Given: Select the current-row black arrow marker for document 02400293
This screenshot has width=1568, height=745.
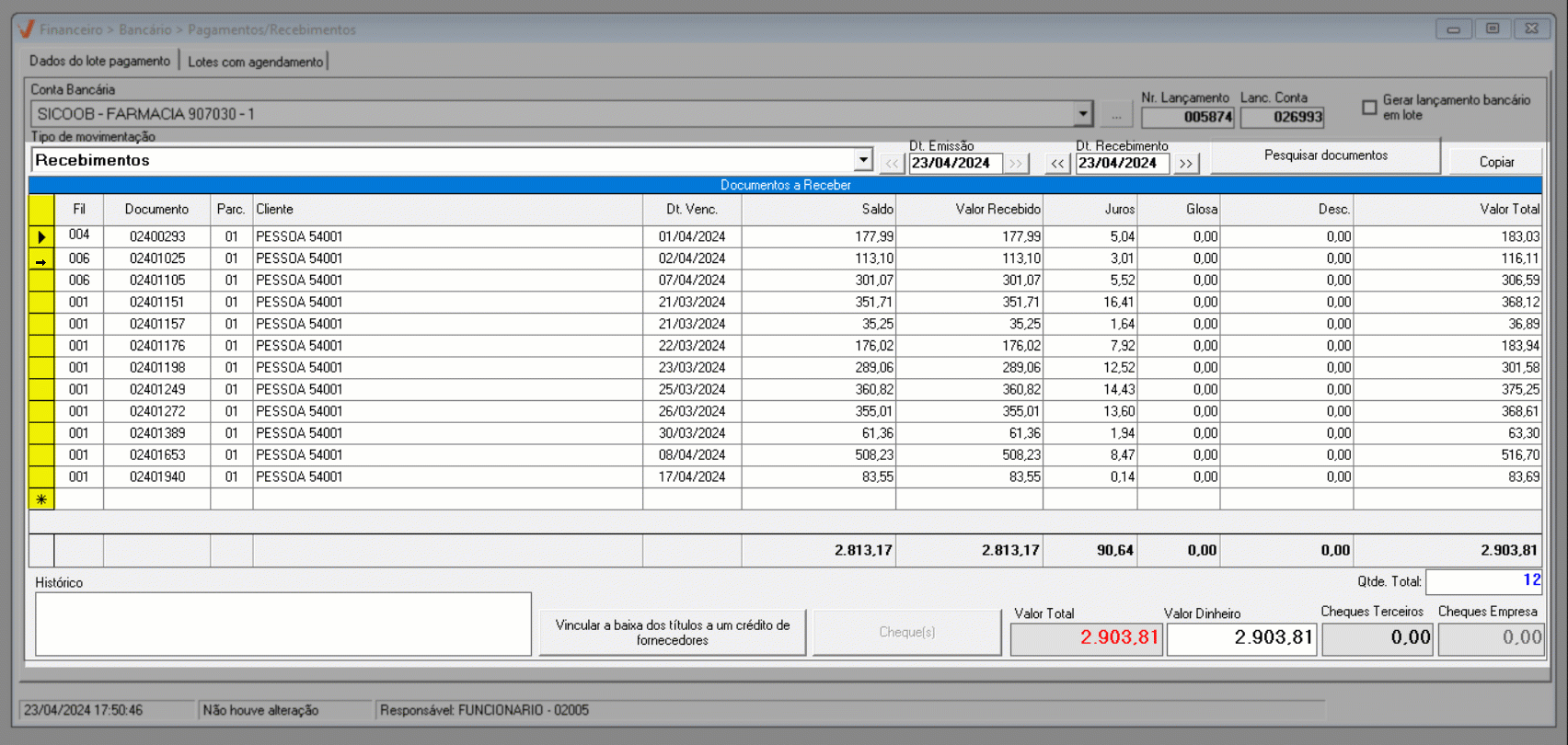Looking at the screenshot, I should point(41,237).
